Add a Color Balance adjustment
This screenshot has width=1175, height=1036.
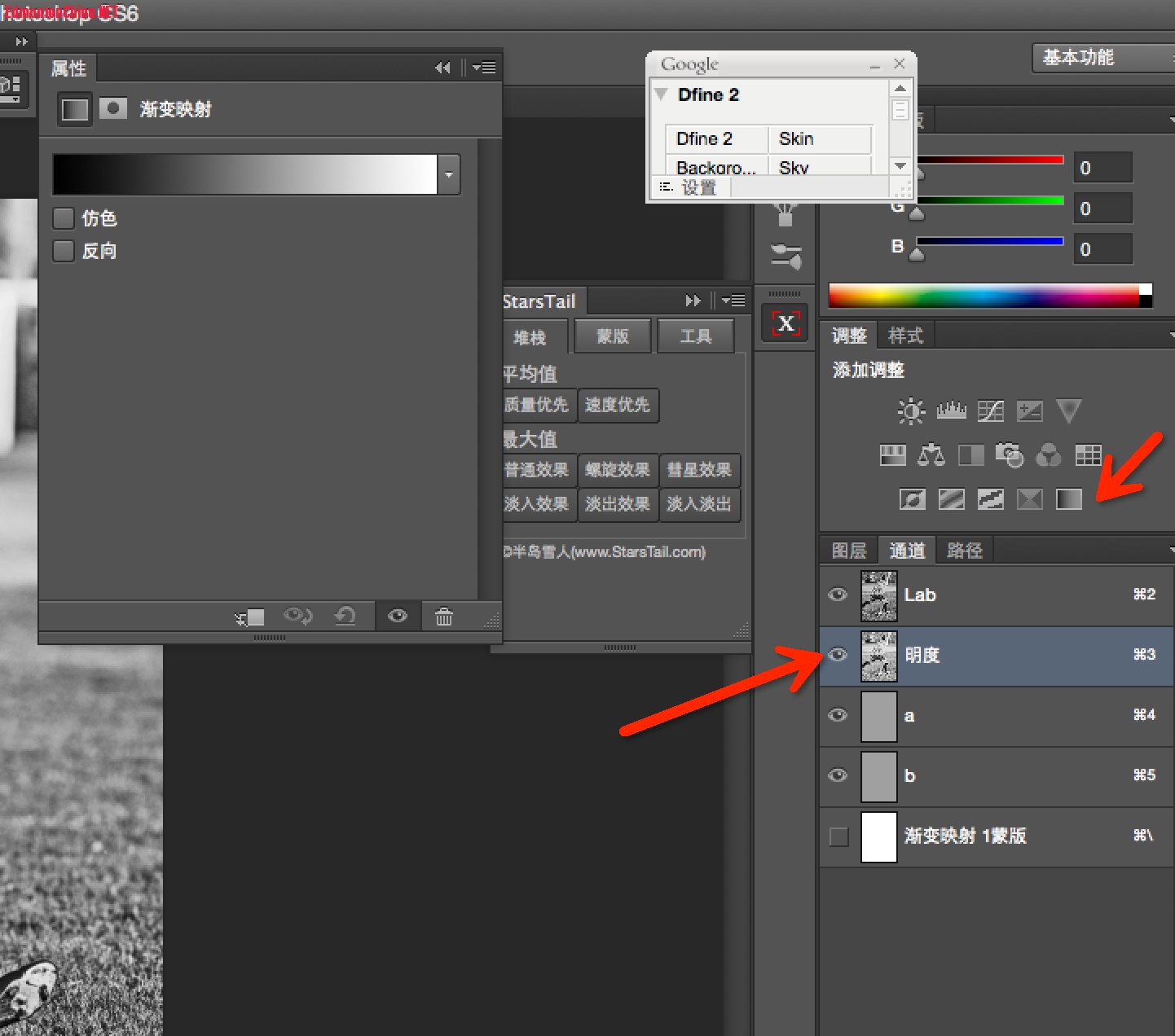931,455
